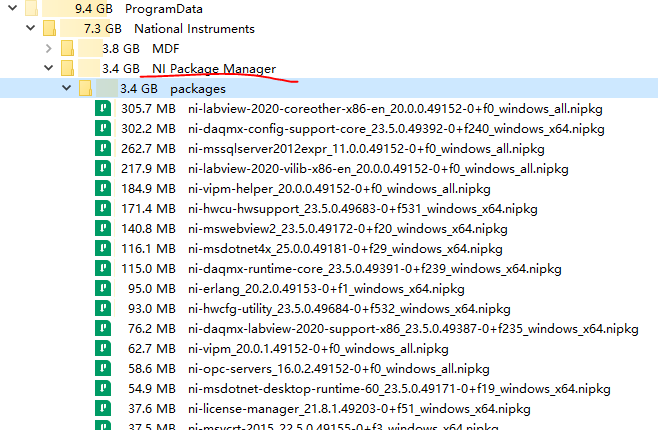Screen dimensions: 658x430
Task: Select the packages folder name
Action: click(198, 89)
